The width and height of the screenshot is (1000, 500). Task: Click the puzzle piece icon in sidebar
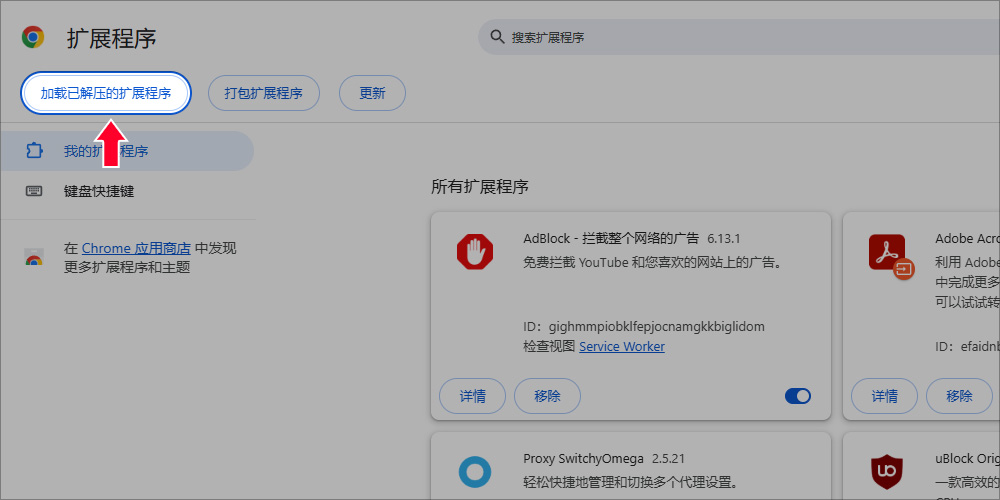click(34, 151)
